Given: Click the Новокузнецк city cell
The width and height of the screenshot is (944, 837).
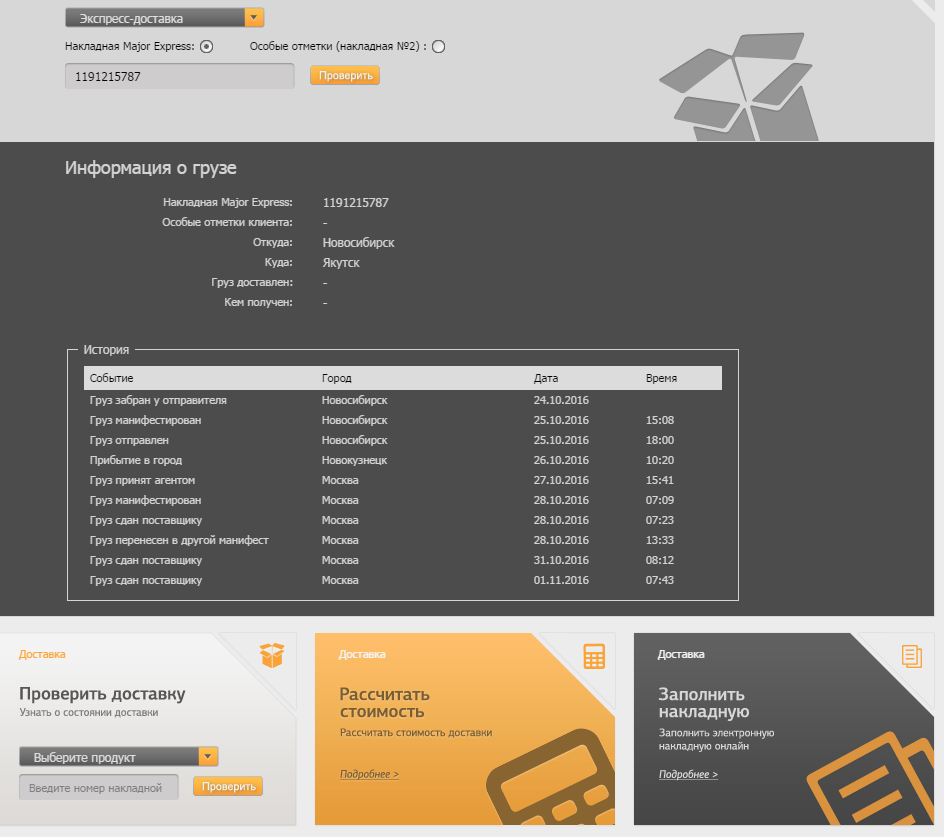Looking at the screenshot, I should click(x=354, y=460).
